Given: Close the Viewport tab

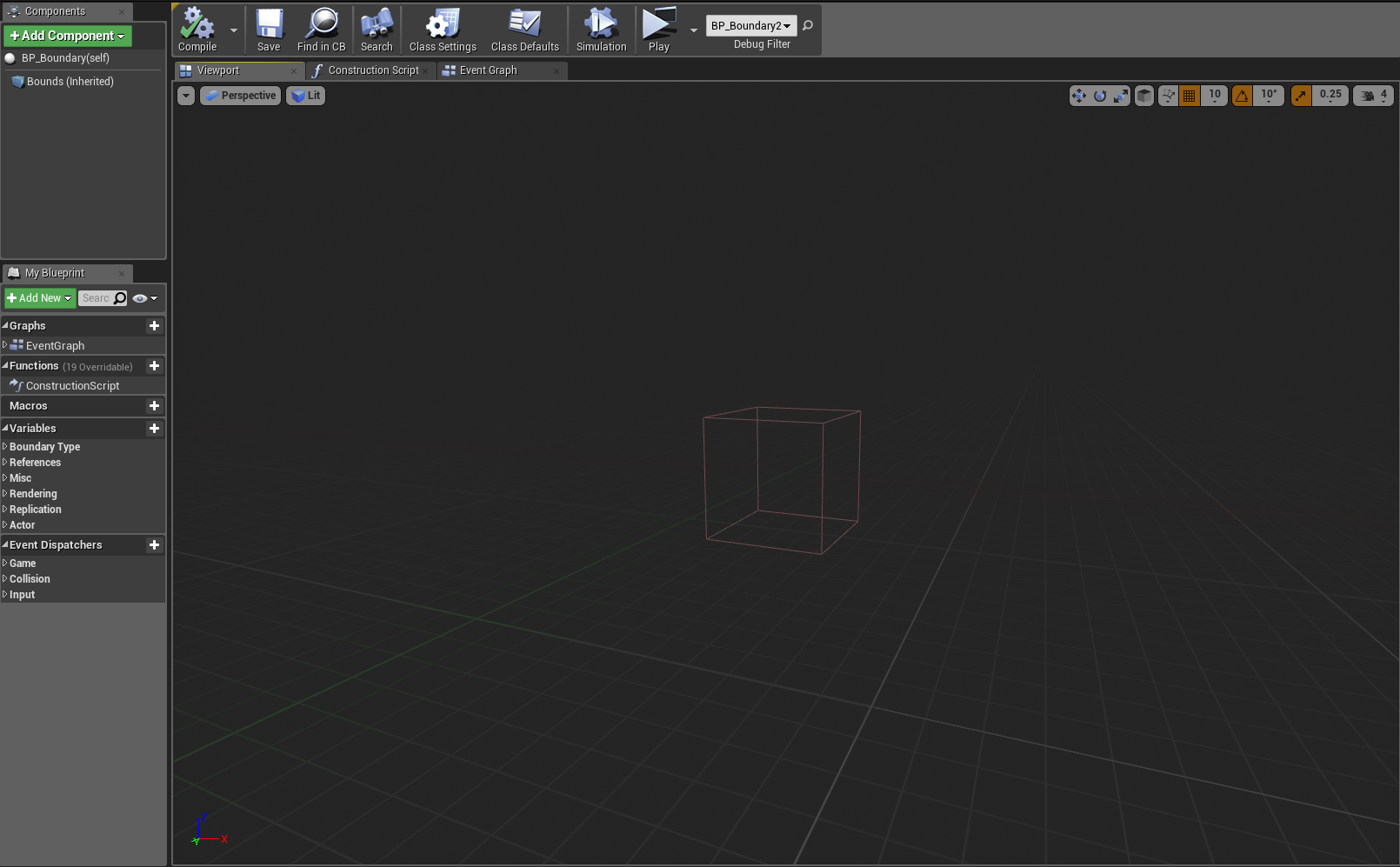Looking at the screenshot, I should click(x=294, y=71).
